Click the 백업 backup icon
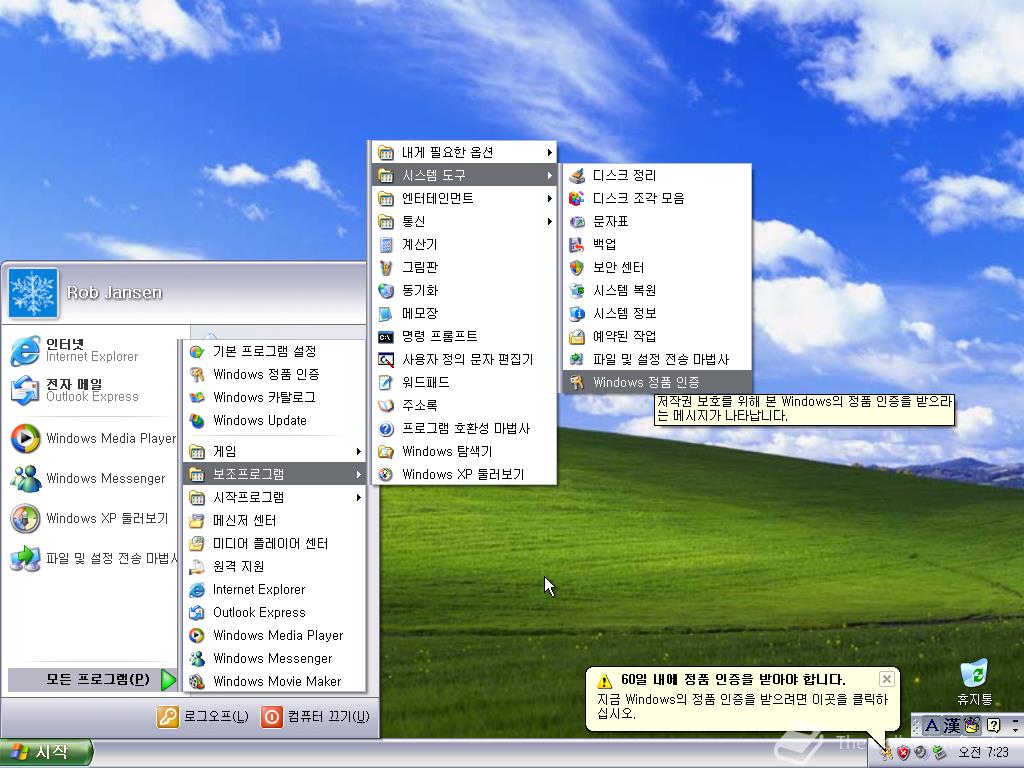 click(577, 244)
